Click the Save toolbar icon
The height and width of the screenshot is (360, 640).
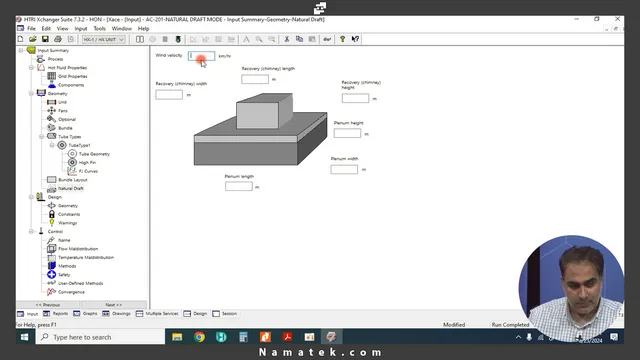click(45, 39)
